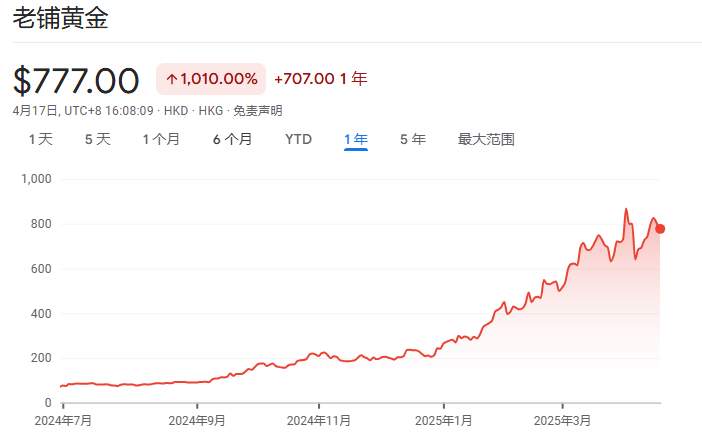Screen dimensions: 702x443
Task: Click the 2024年11月 axis label
Action: pos(319,421)
